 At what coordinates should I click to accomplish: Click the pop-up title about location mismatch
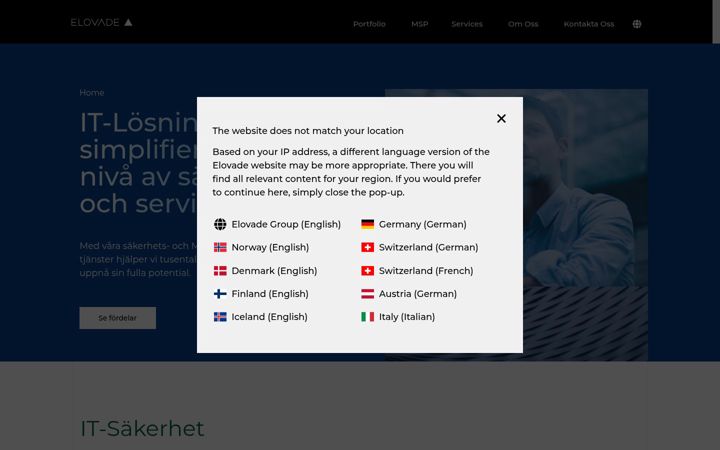tap(308, 131)
